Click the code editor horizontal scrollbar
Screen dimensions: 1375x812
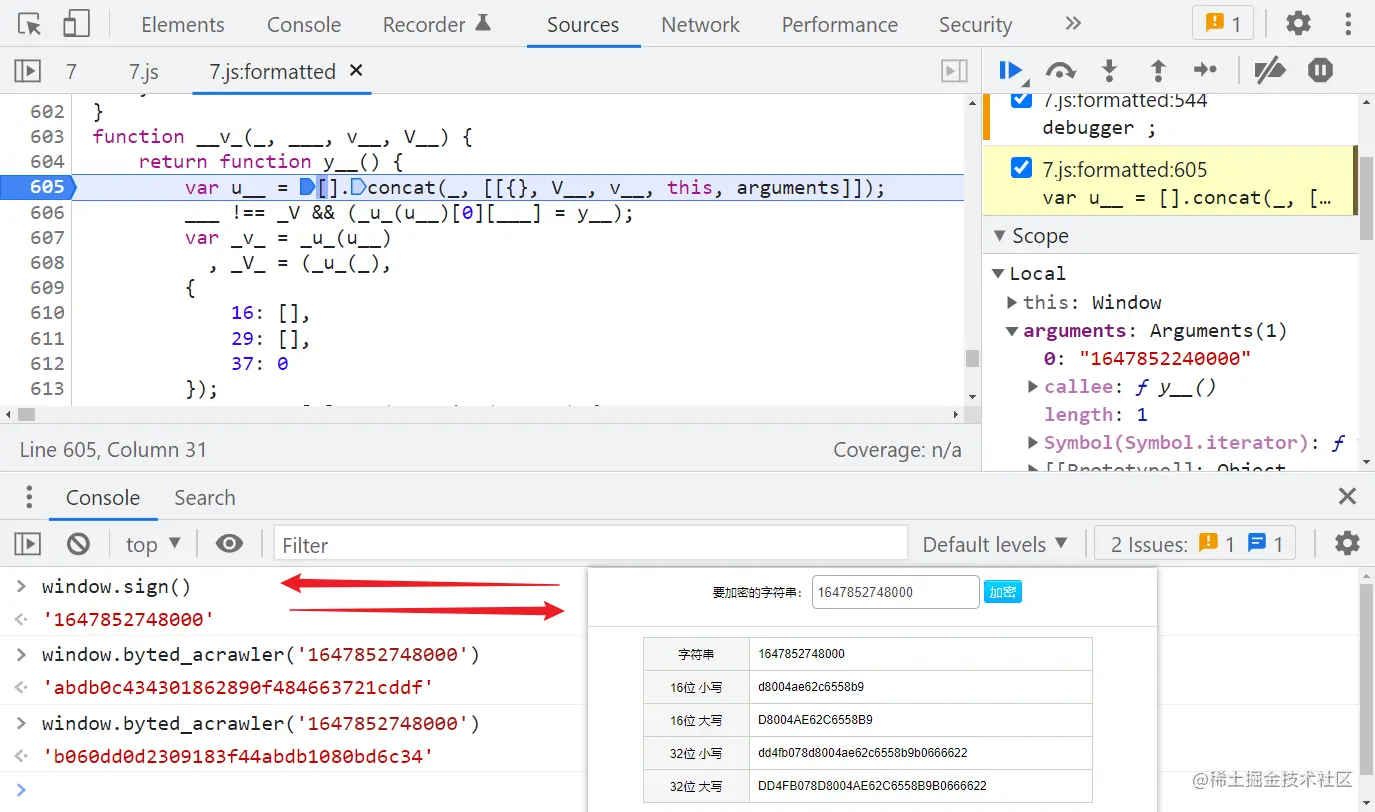coord(26,414)
